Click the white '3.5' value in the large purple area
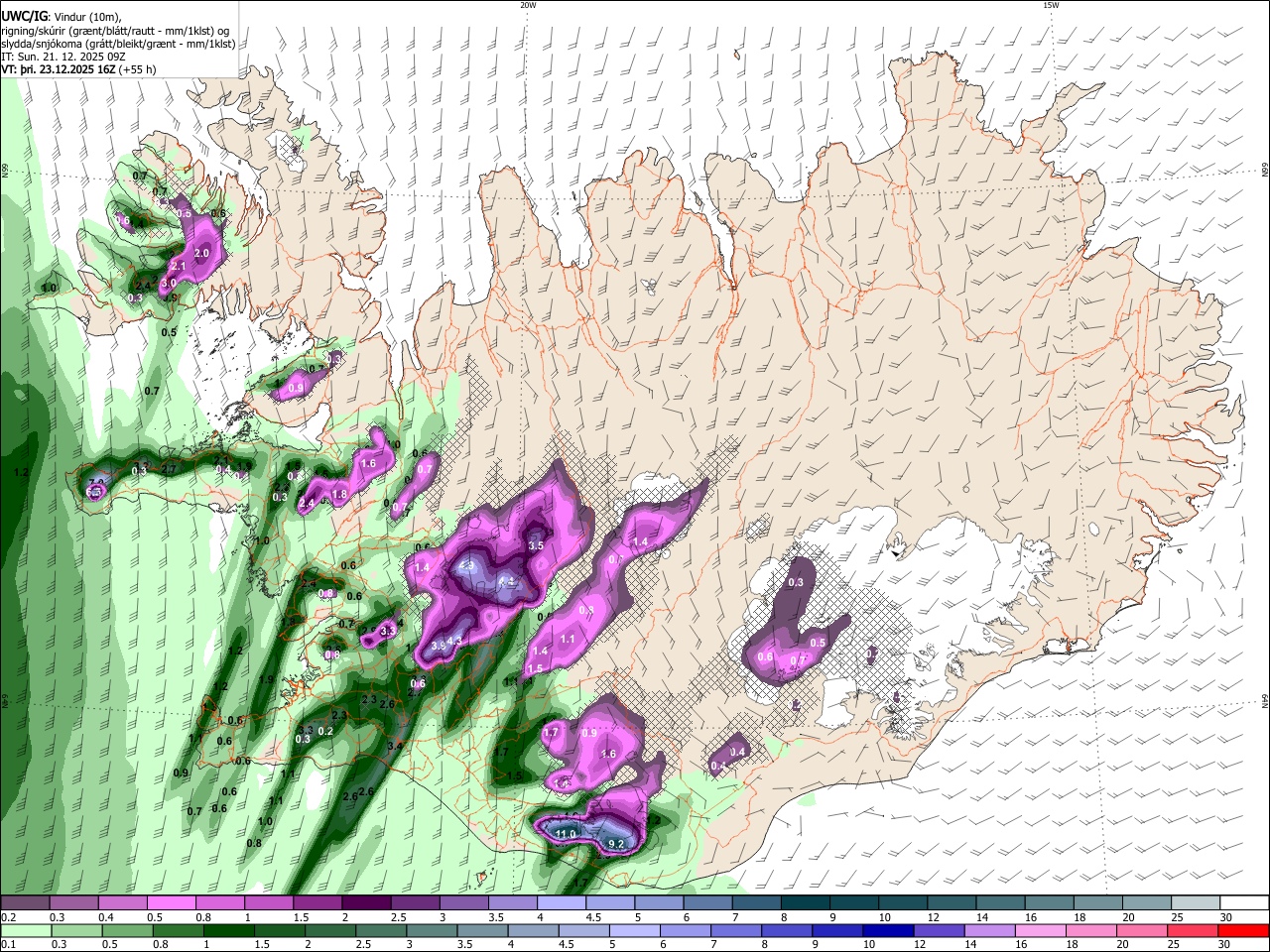The width and height of the screenshot is (1270, 952). [537, 545]
